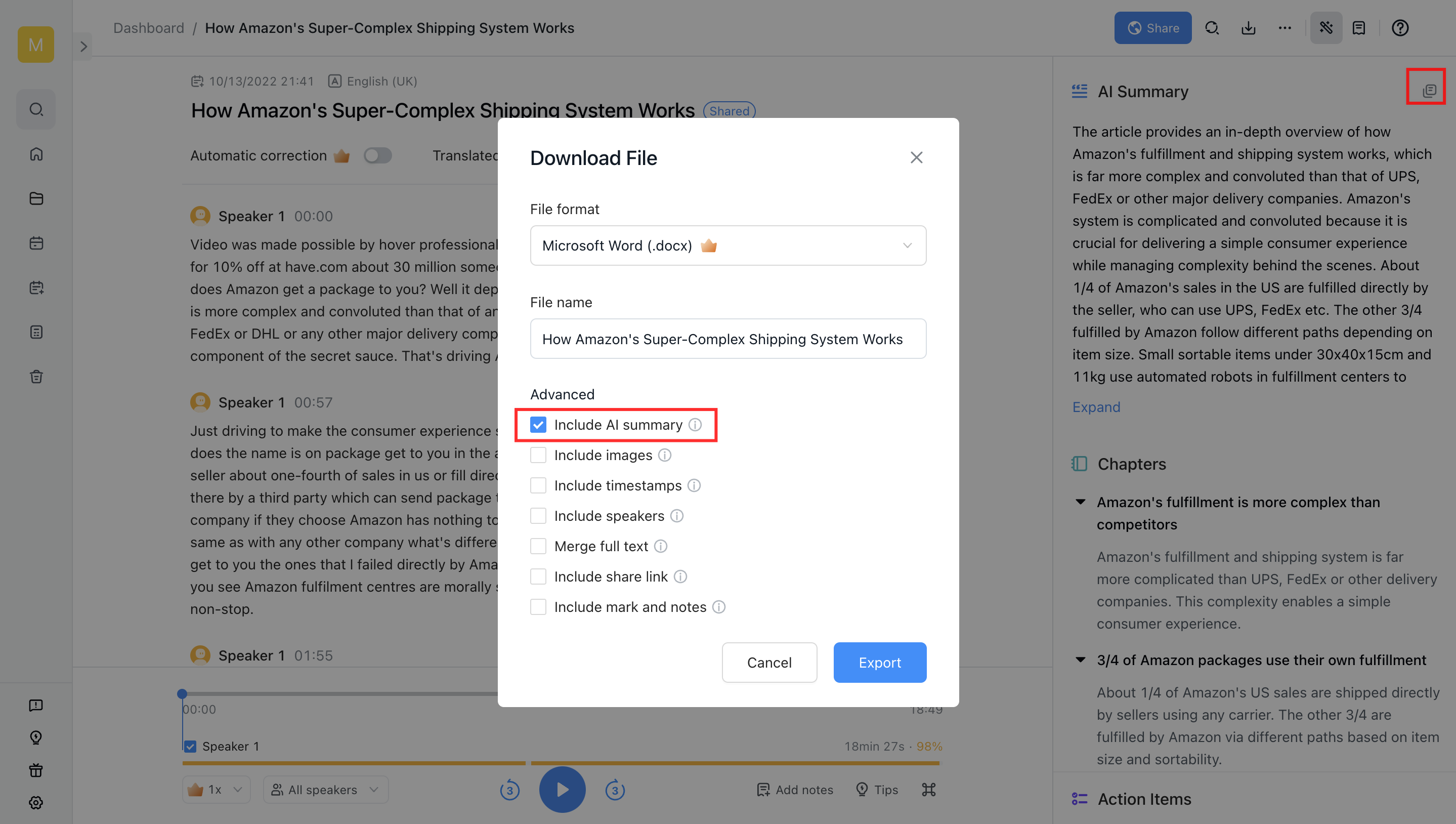Viewport: 1456px width, 824px height.
Task: Click the Share button
Action: click(1152, 28)
